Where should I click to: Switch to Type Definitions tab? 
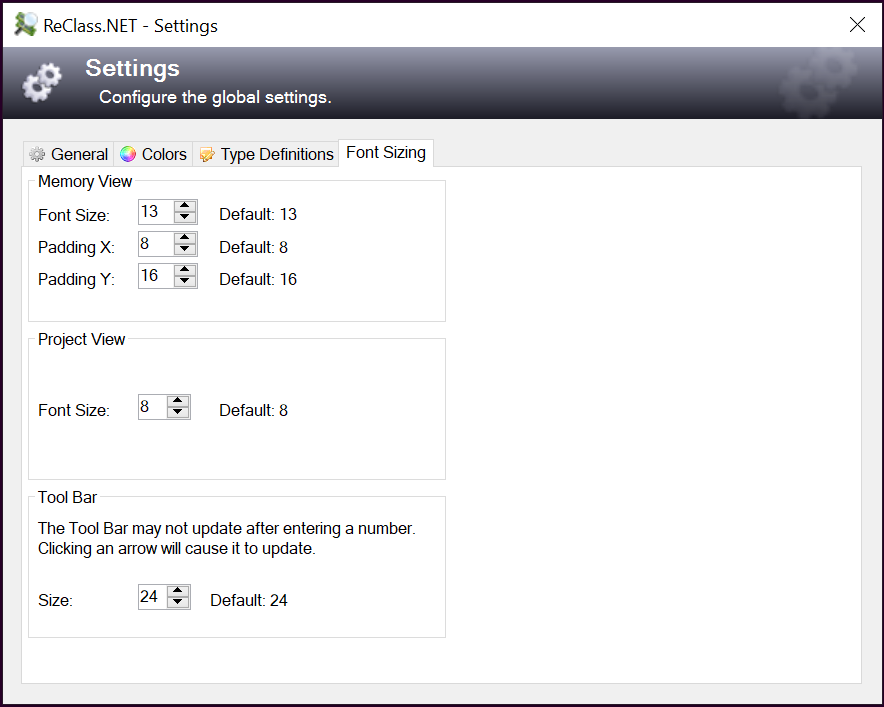(266, 154)
